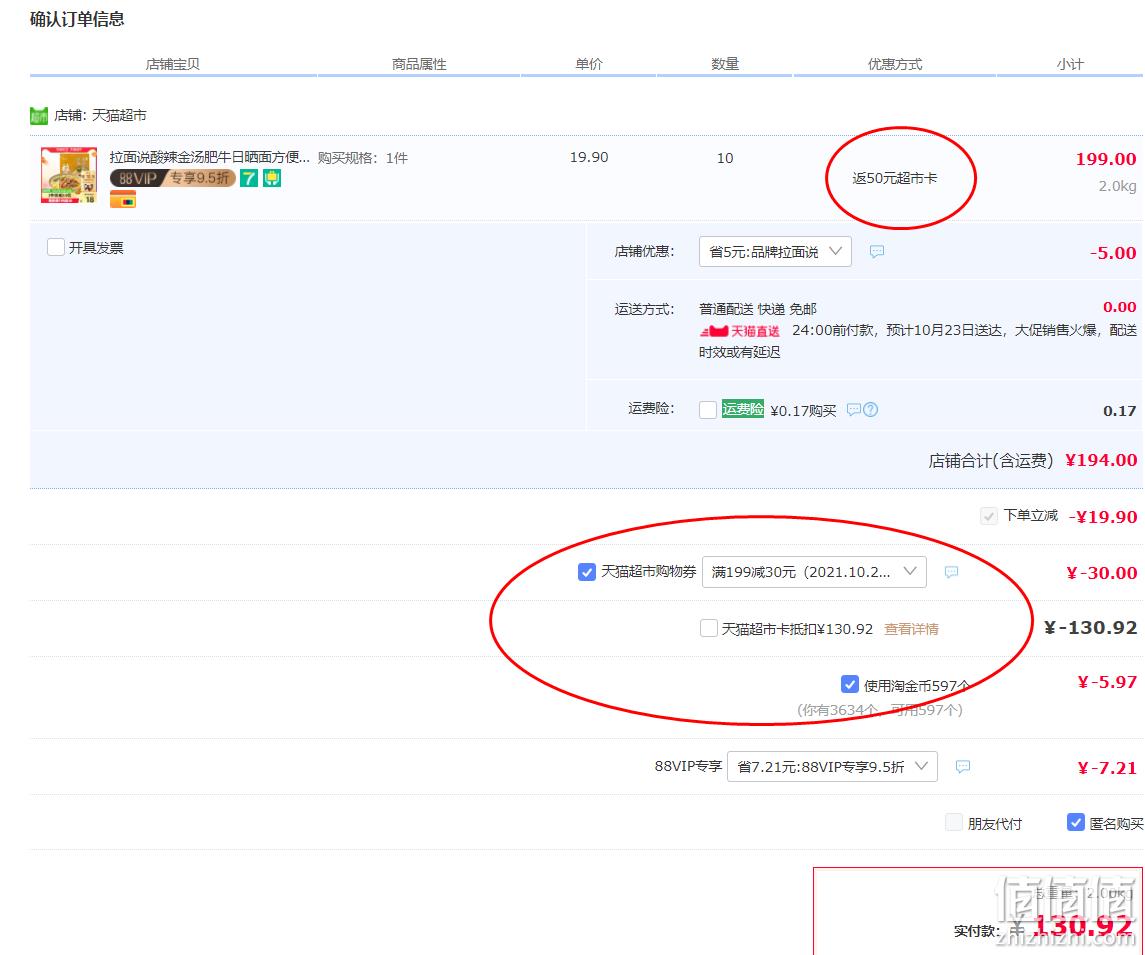Click the quantity value 10
Image resolution: width=1145 pixels, height=955 pixels.
(725, 158)
